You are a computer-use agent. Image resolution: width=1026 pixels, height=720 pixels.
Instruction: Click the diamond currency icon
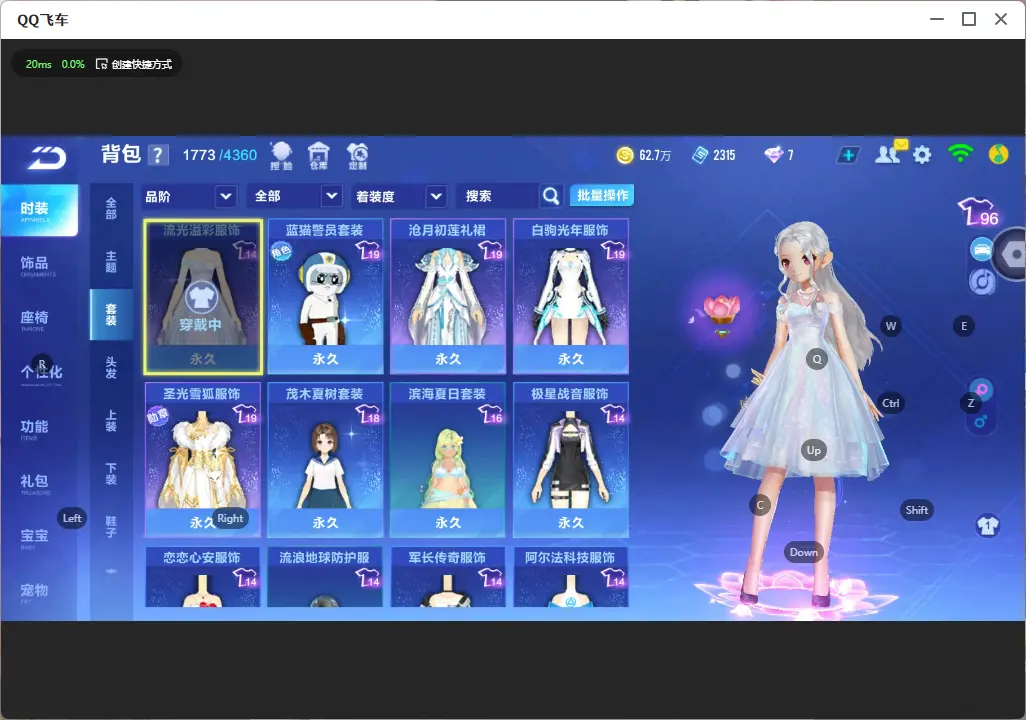(773, 155)
